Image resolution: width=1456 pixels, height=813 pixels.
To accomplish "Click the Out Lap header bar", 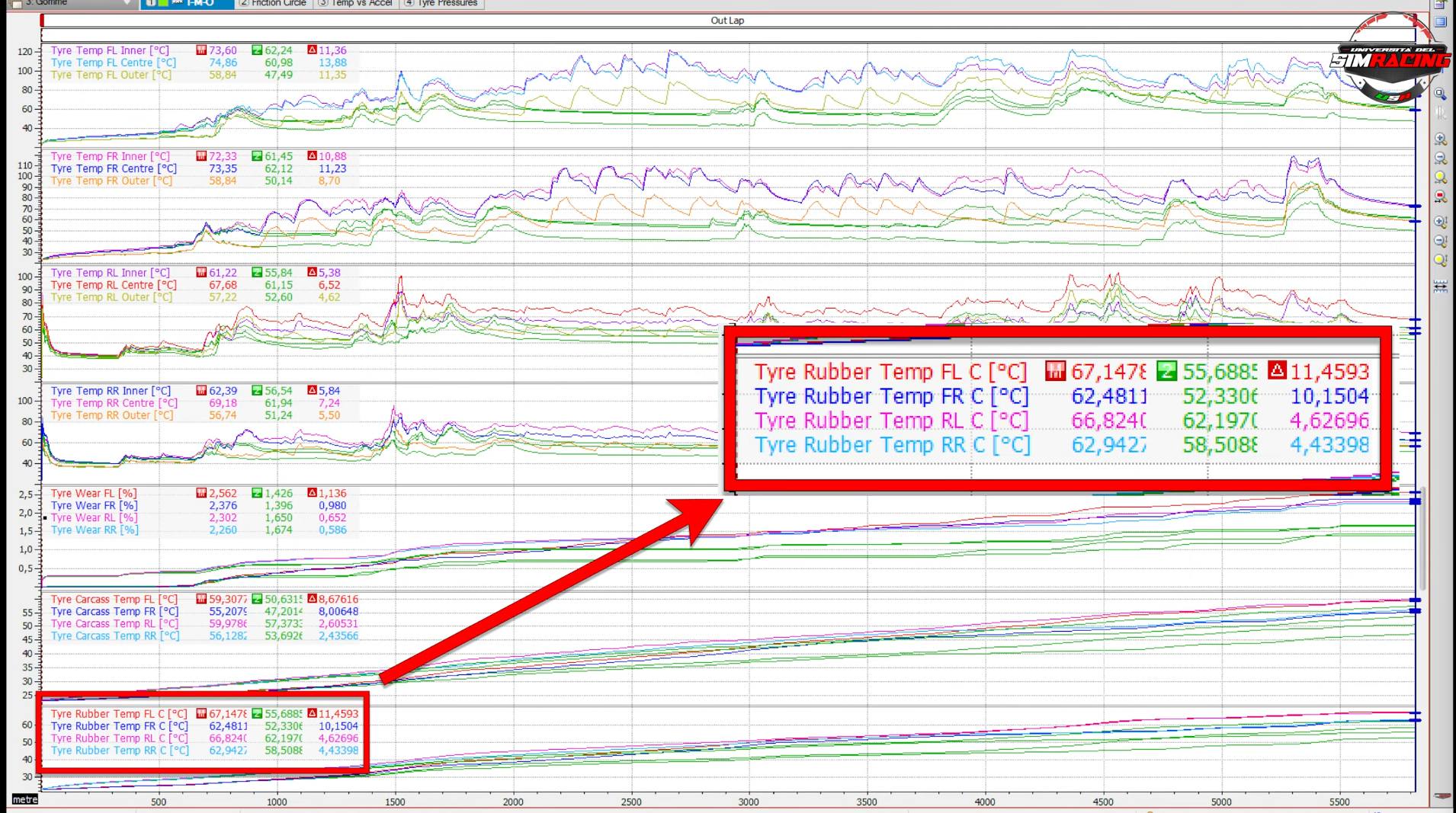I will (726, 21).
